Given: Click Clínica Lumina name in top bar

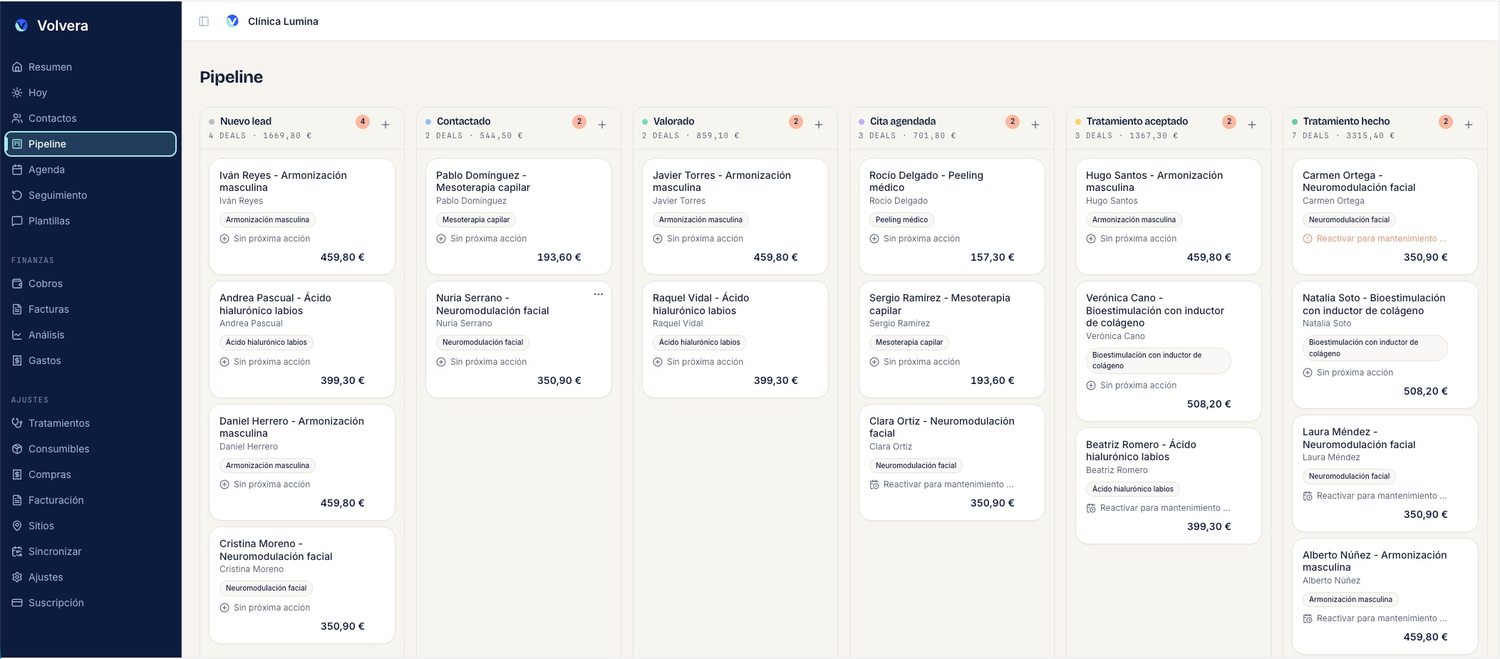Looking at the screenshot, I should click(x=283, y=21).
